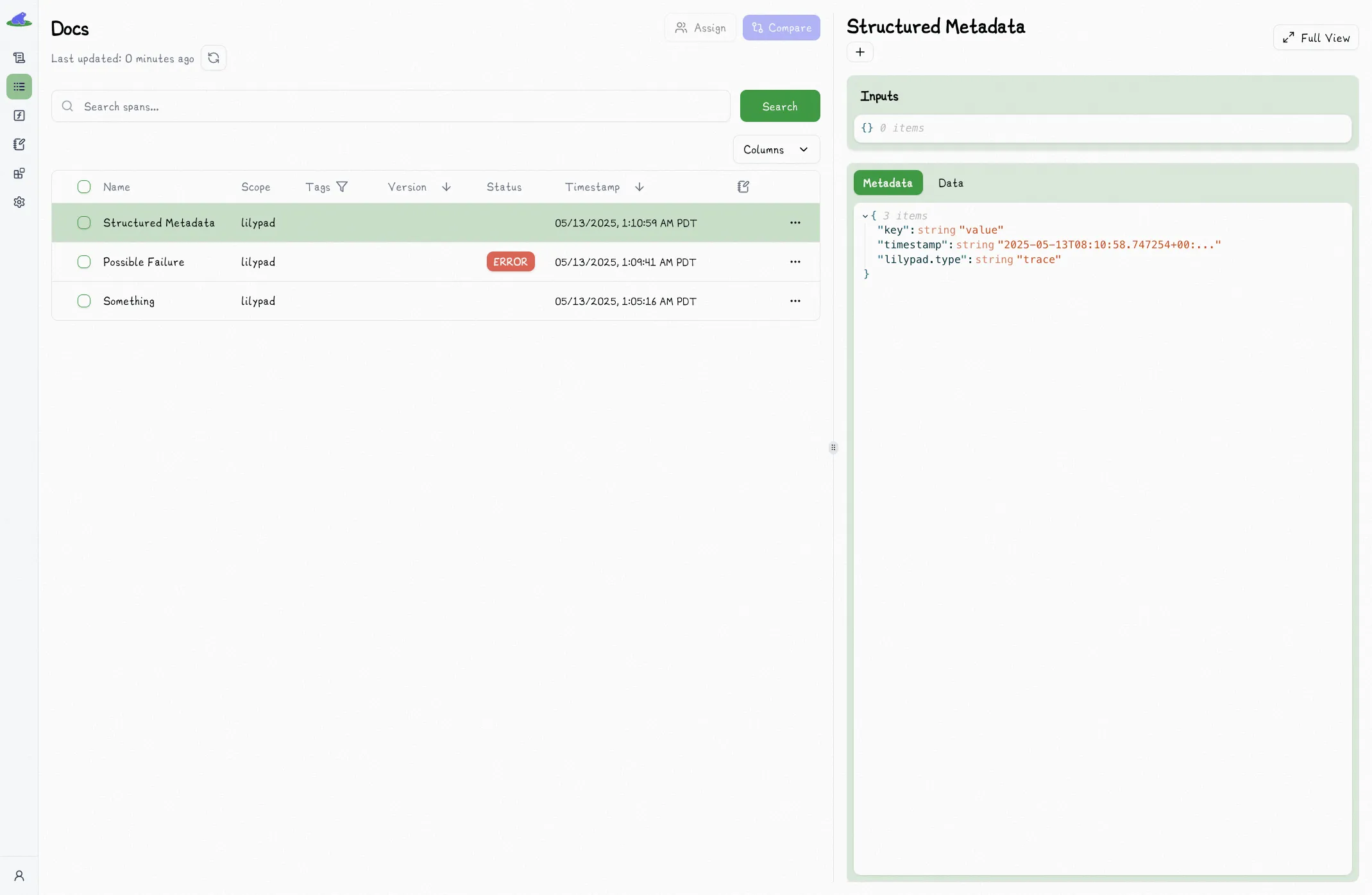The width and height of the screenshot is (1372, 895).
Task: Open the annotations sidebar icon
Action: (x=19, y=144)
